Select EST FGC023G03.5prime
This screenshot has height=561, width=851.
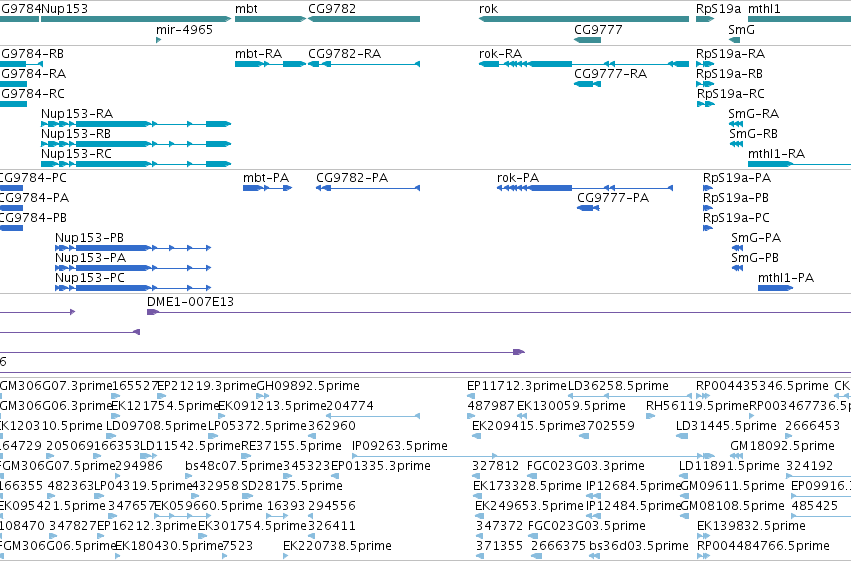(x=535, y=536)
